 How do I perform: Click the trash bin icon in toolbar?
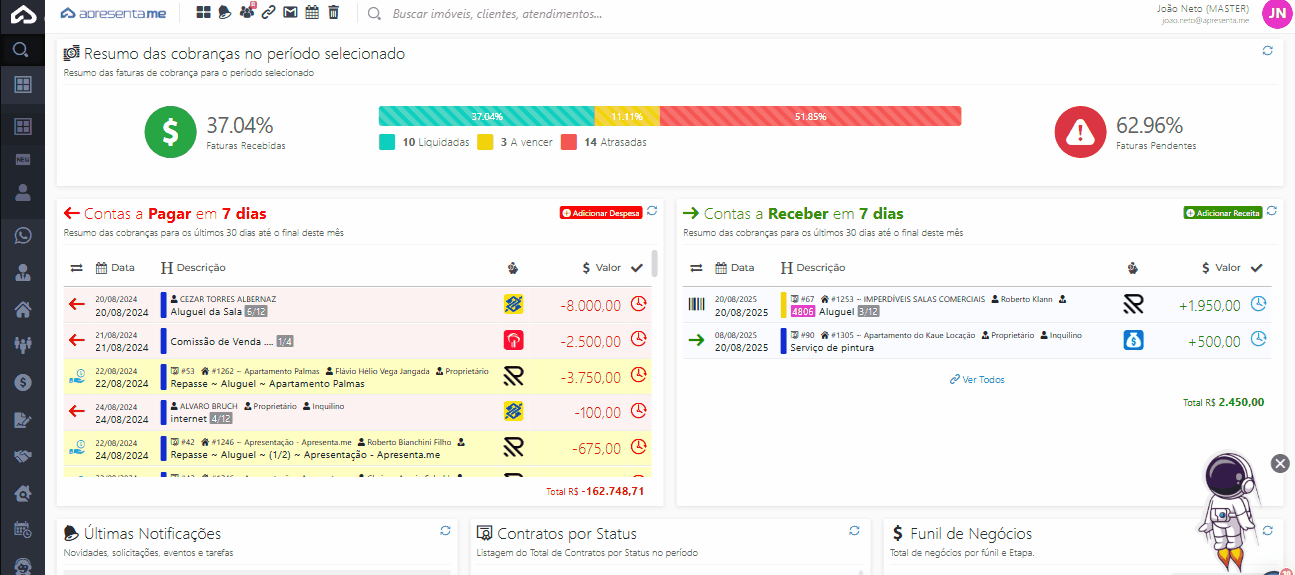[x=333, y=13]
